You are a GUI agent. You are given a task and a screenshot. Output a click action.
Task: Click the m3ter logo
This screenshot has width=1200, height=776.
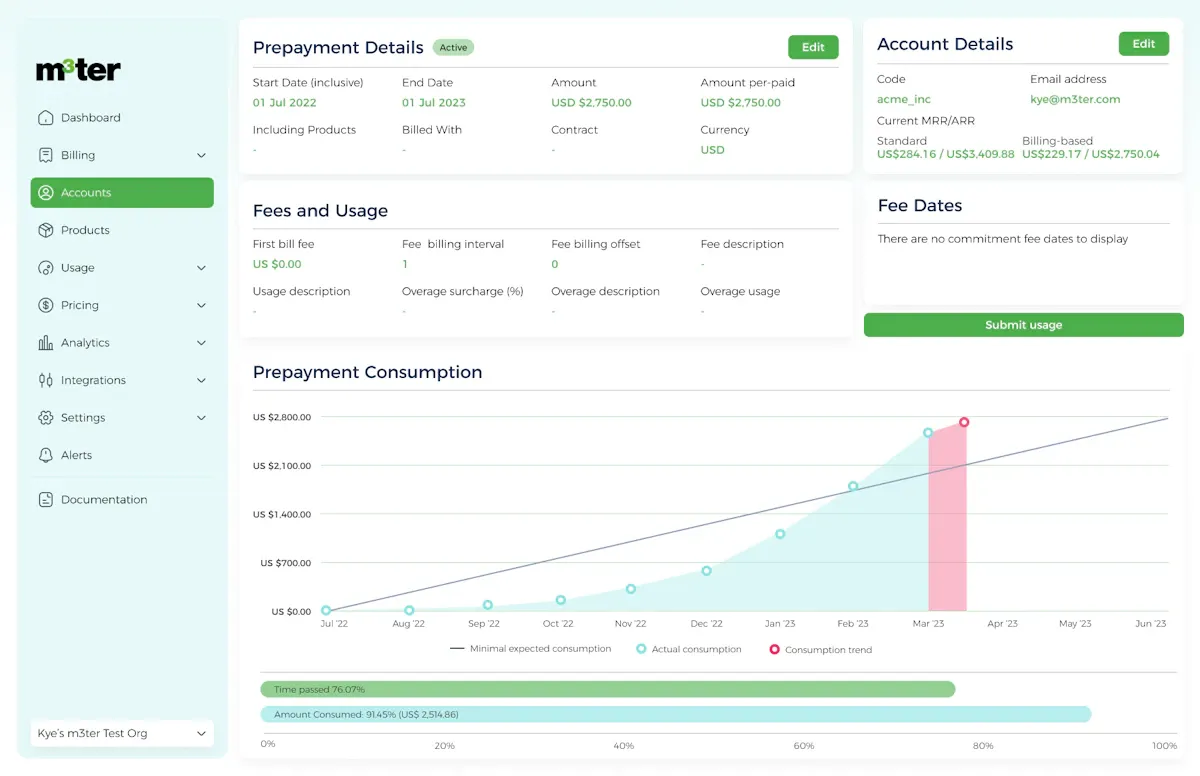pyautogui.click(x=78, y=69)
